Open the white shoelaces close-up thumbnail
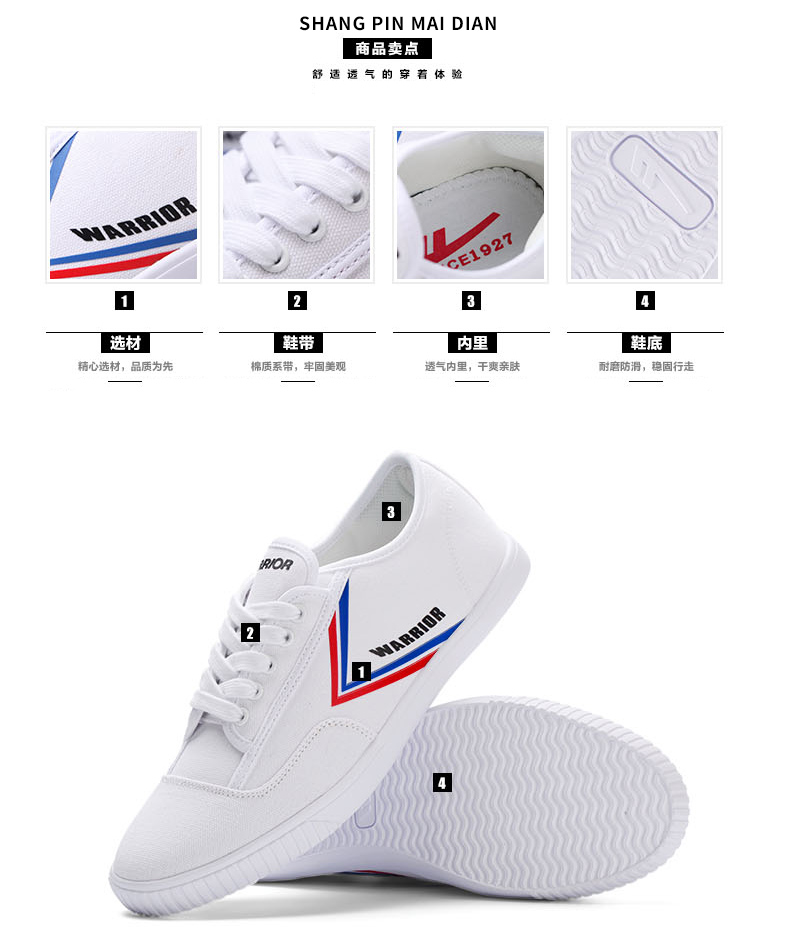 click(x=297, y=205)
